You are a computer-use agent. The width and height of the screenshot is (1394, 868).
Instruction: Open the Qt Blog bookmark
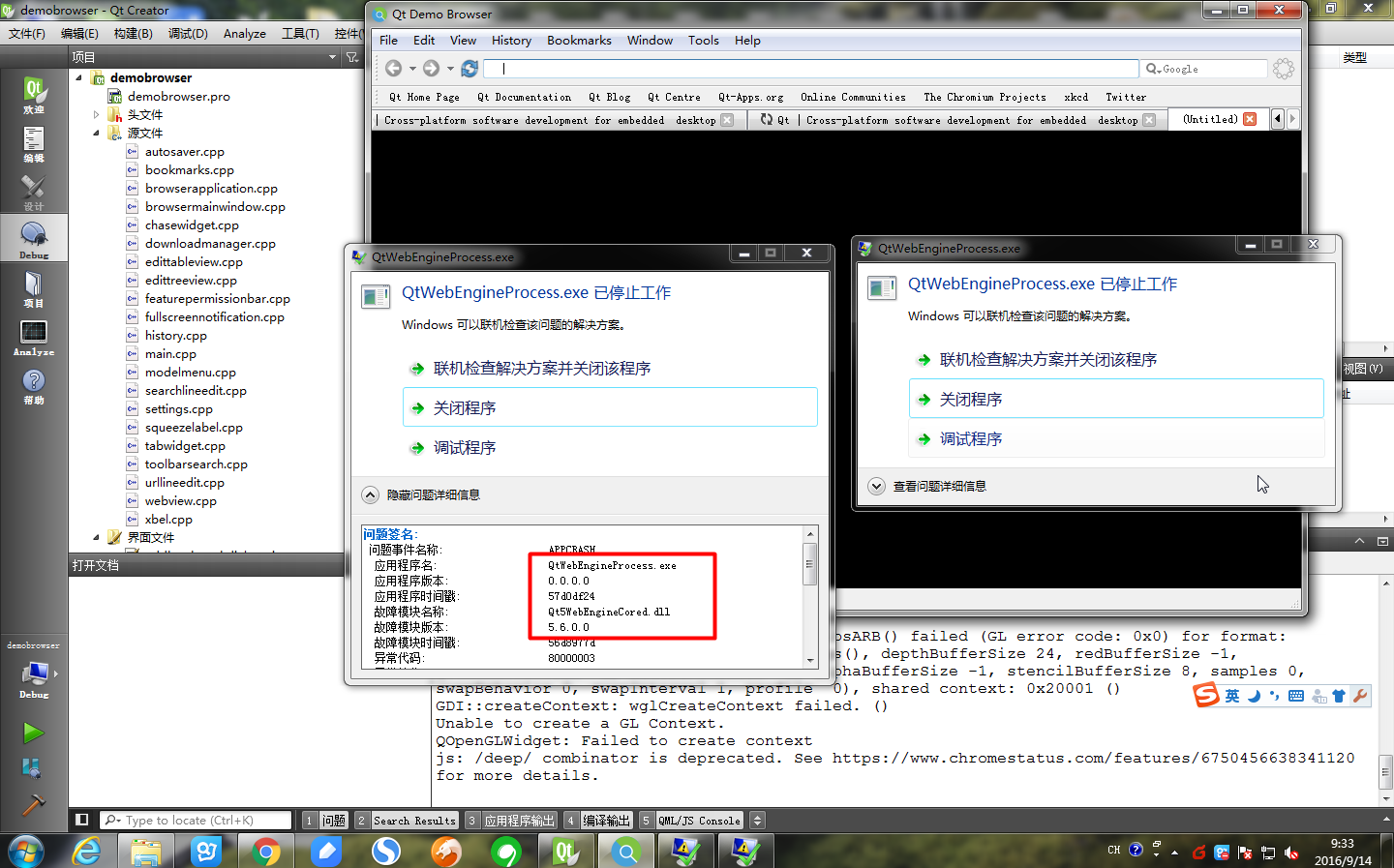(609, 97)
